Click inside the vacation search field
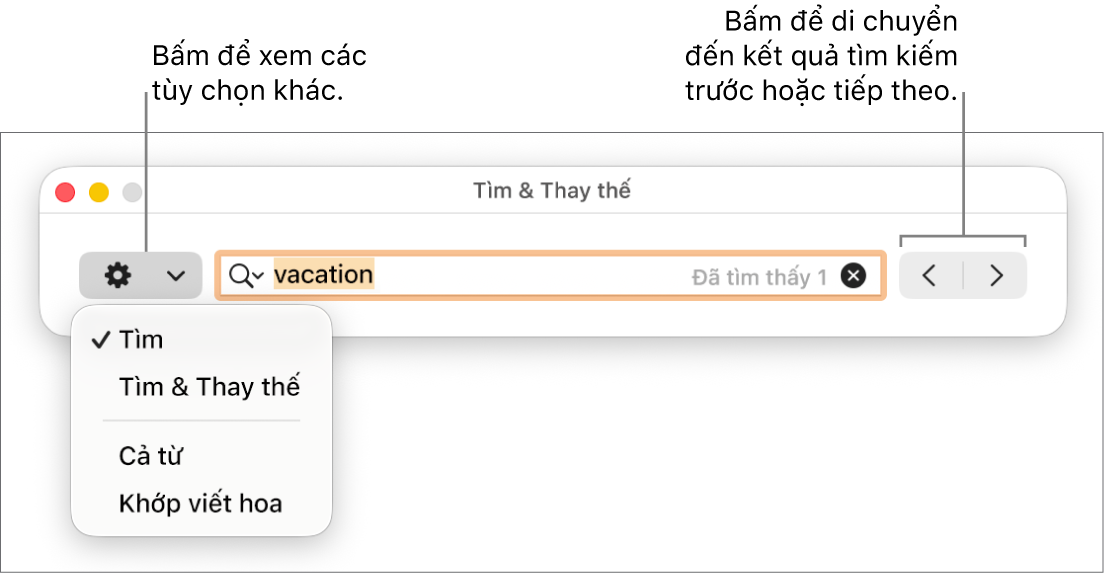This screenshot has width=1105, height=574. pos(550,275)
